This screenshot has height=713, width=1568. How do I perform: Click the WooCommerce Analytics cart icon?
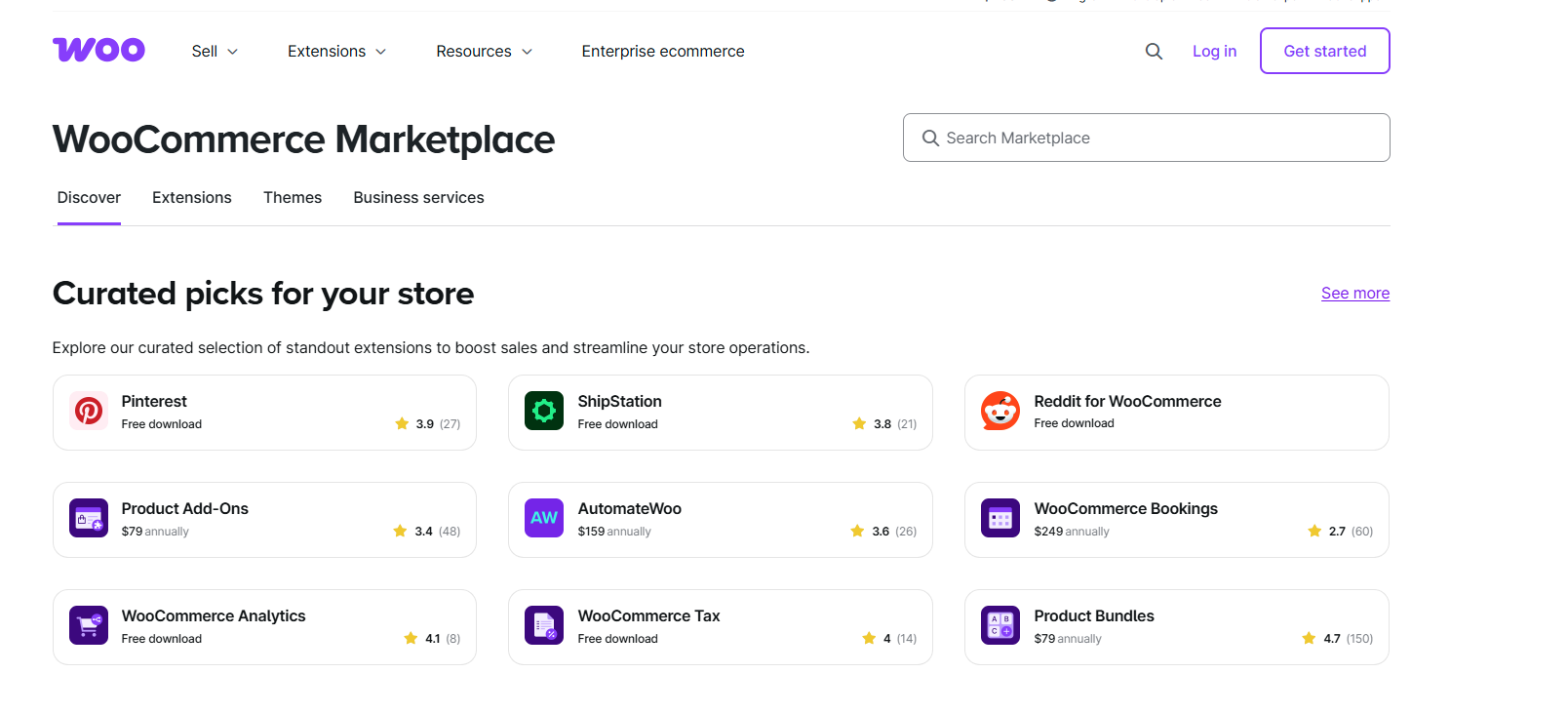pos(89,625)
